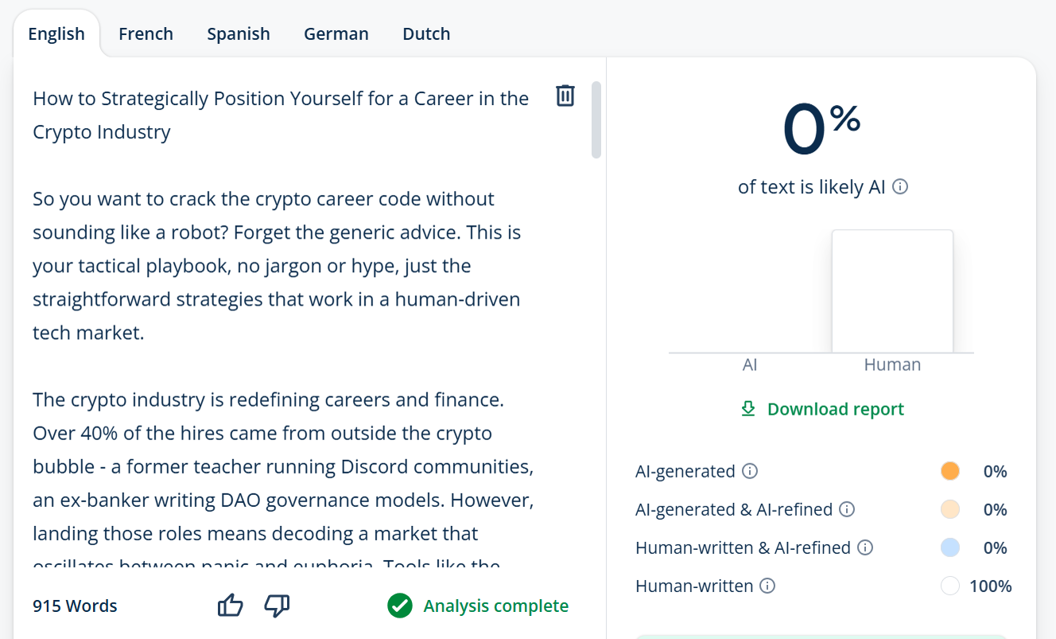Image resolution: width=1056 pixels, height=639 pixels.
Task: Click the '915 Words' count
Action: point(75,606)
